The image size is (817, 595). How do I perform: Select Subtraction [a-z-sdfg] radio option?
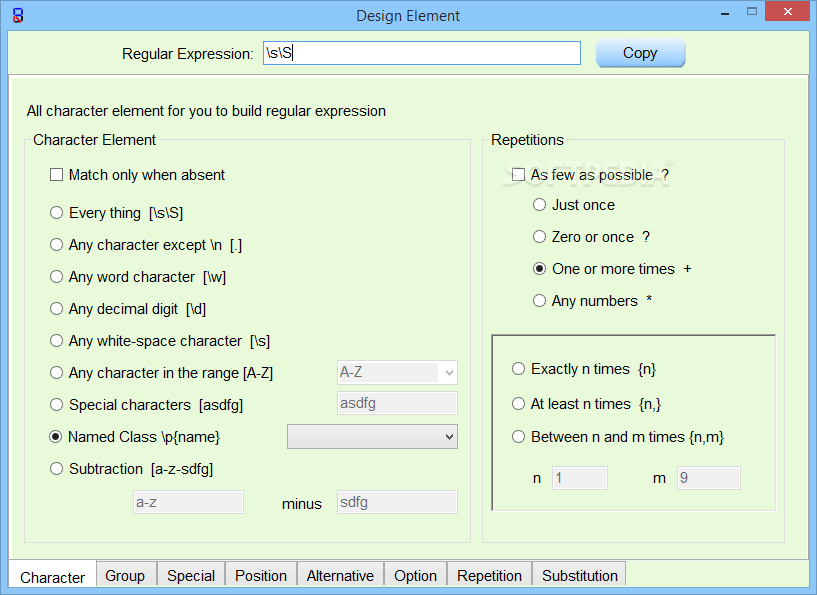tap(57, 469)
